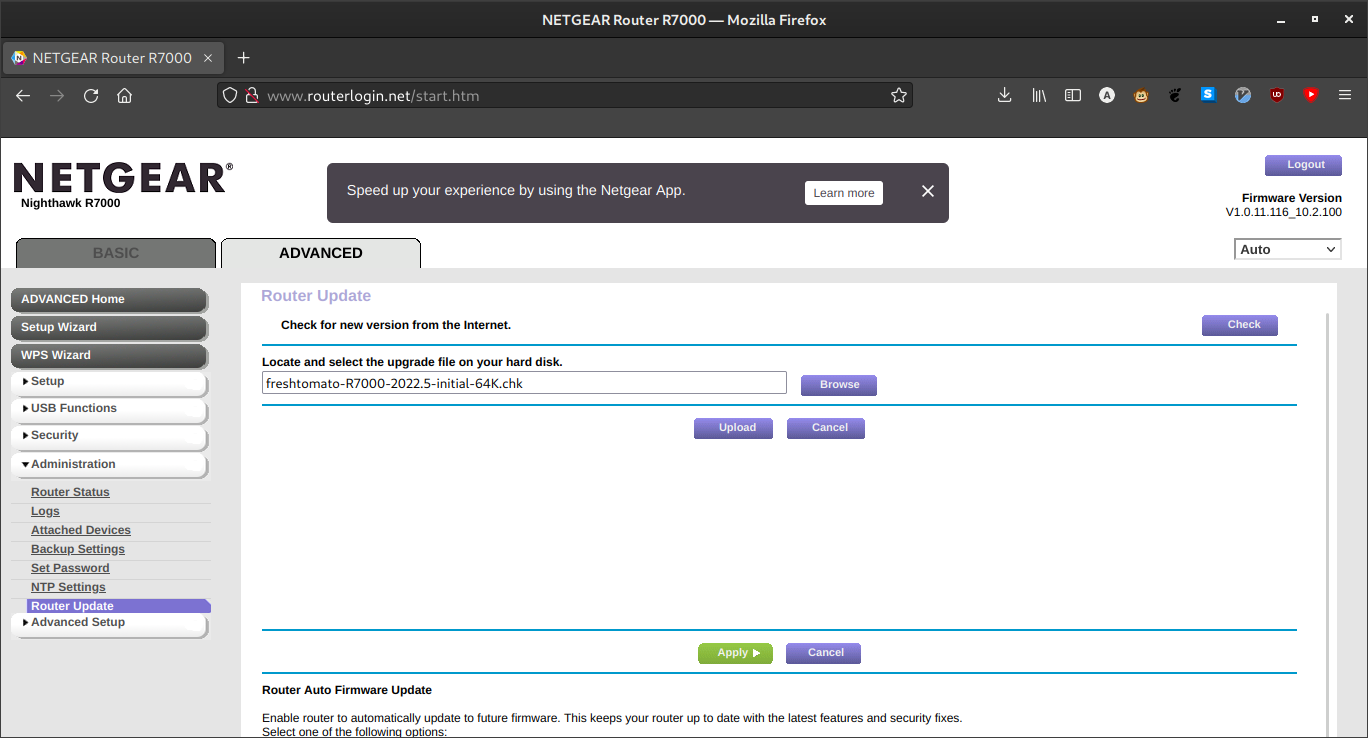The image size is (1368, 738).
Task: Open the Firefox downloads panel
Action: [1005, 95]
